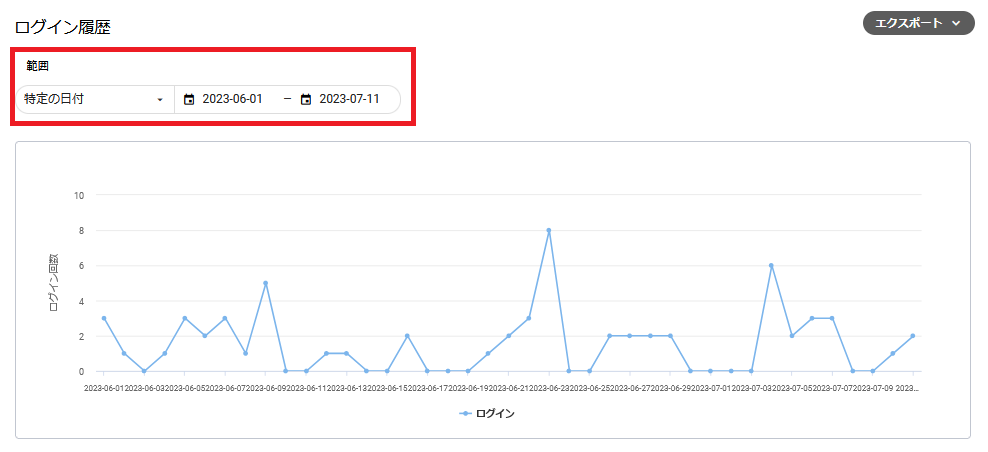This screenshot has height=452, width=988.
Task: Click the エクスポート button
Action: (x=909, y=23)
